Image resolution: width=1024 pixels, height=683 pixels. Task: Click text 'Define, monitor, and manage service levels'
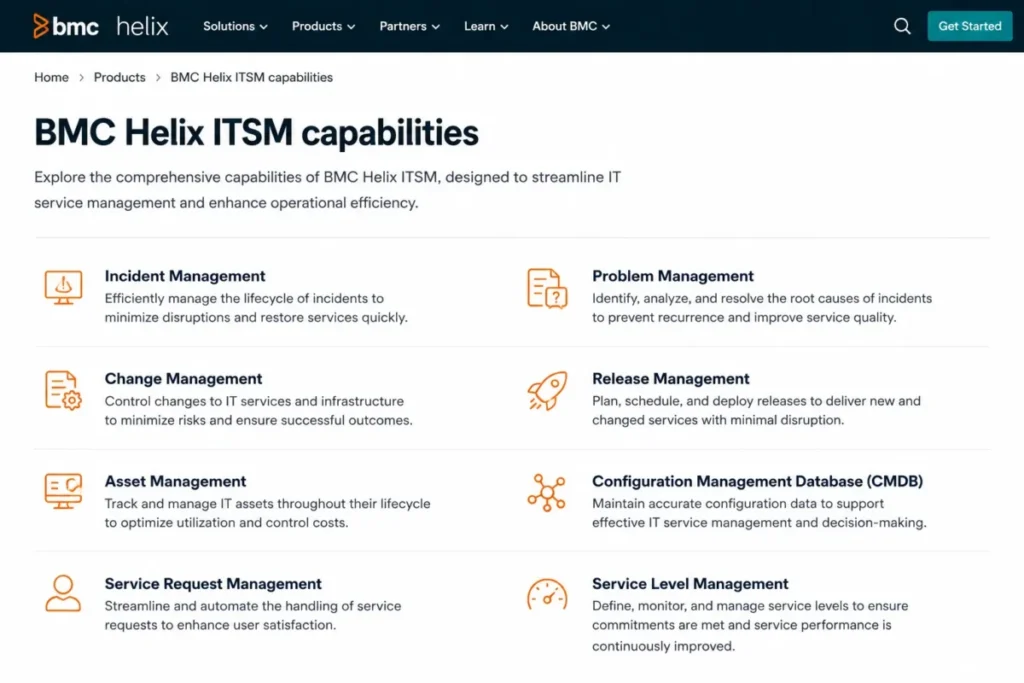720,606
